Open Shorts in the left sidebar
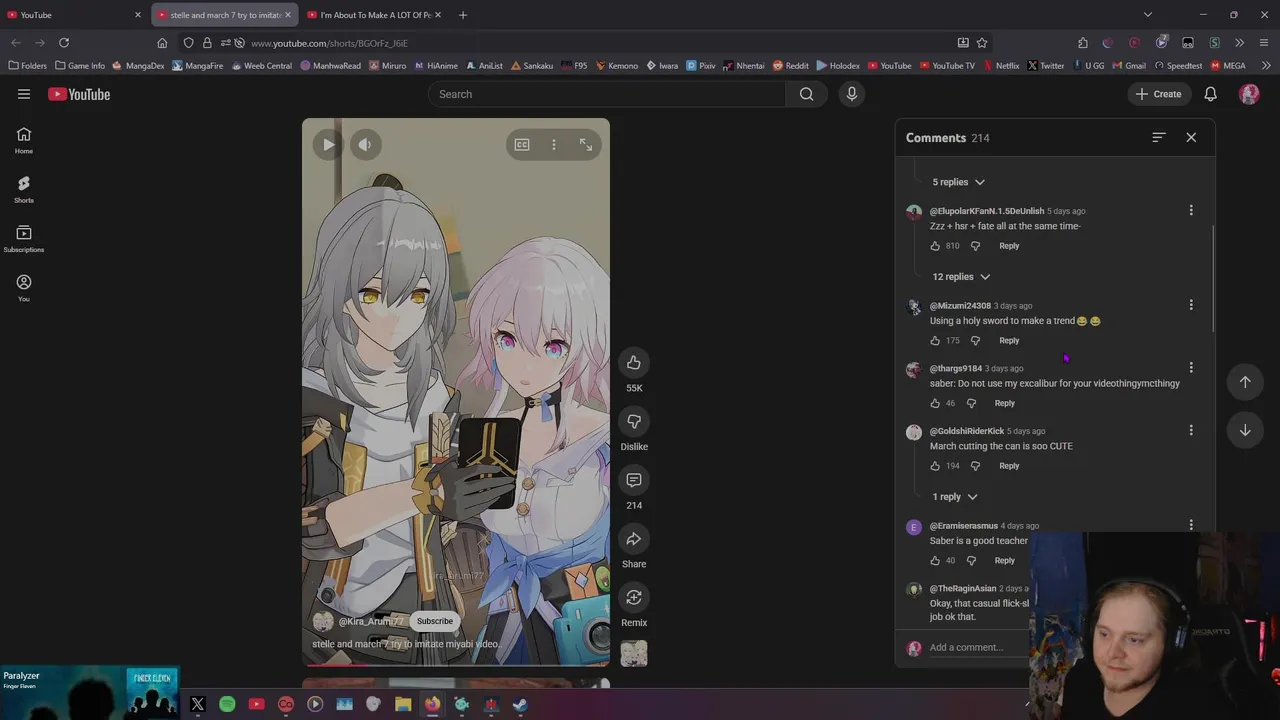 coord(24,189)
